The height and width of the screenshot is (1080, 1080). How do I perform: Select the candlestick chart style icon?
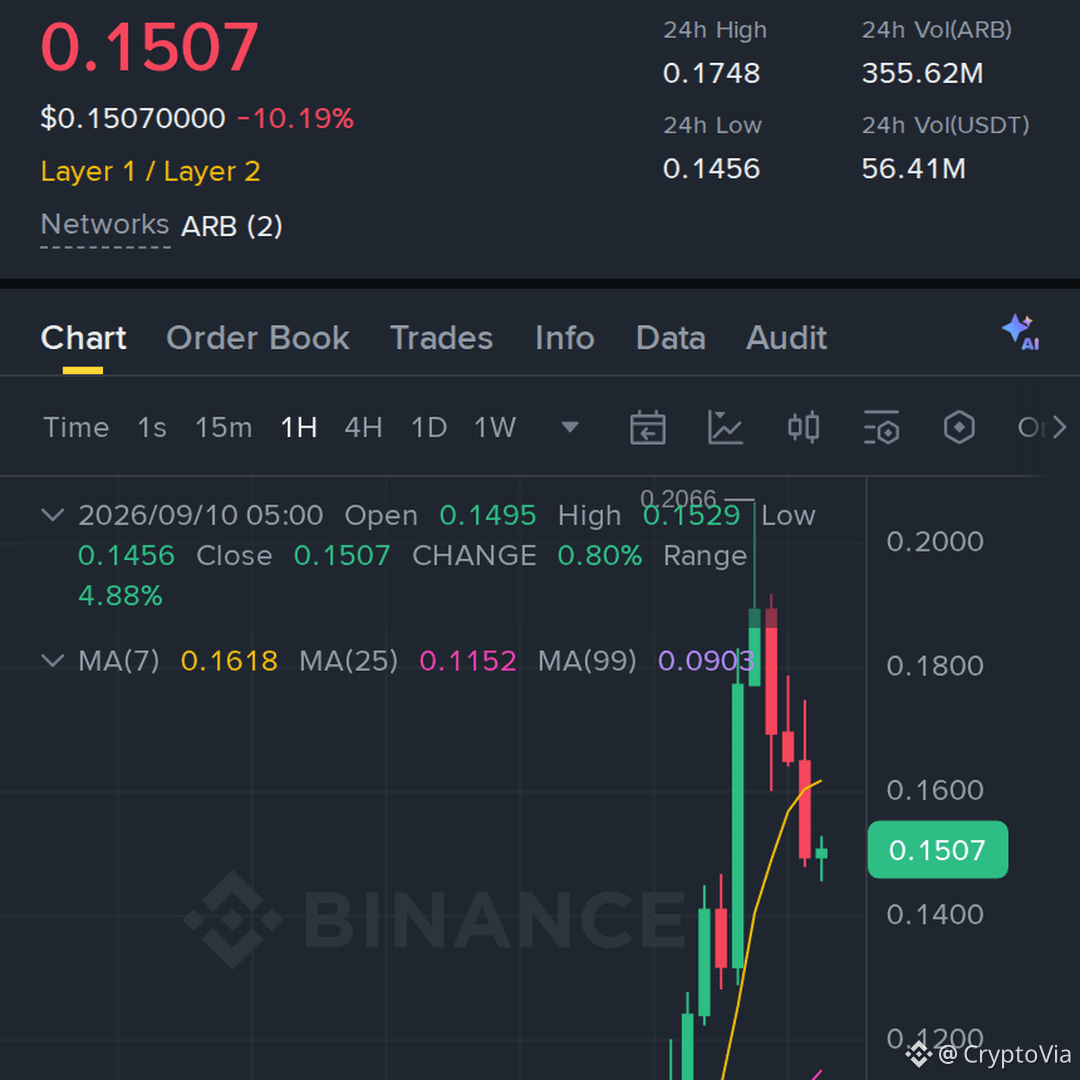(x=803, y=427)
